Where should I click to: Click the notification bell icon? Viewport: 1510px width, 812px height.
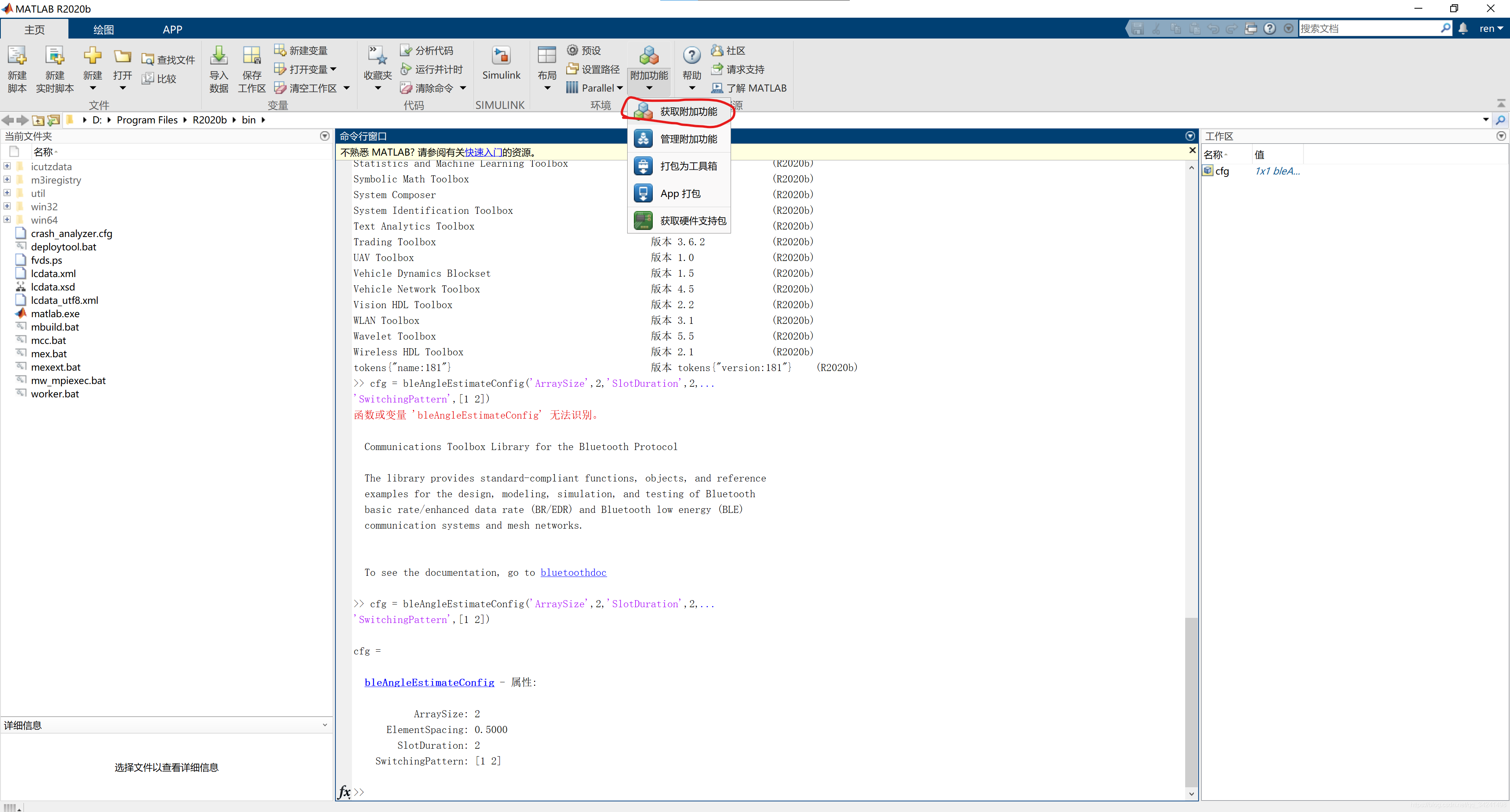click(1463, 29)
